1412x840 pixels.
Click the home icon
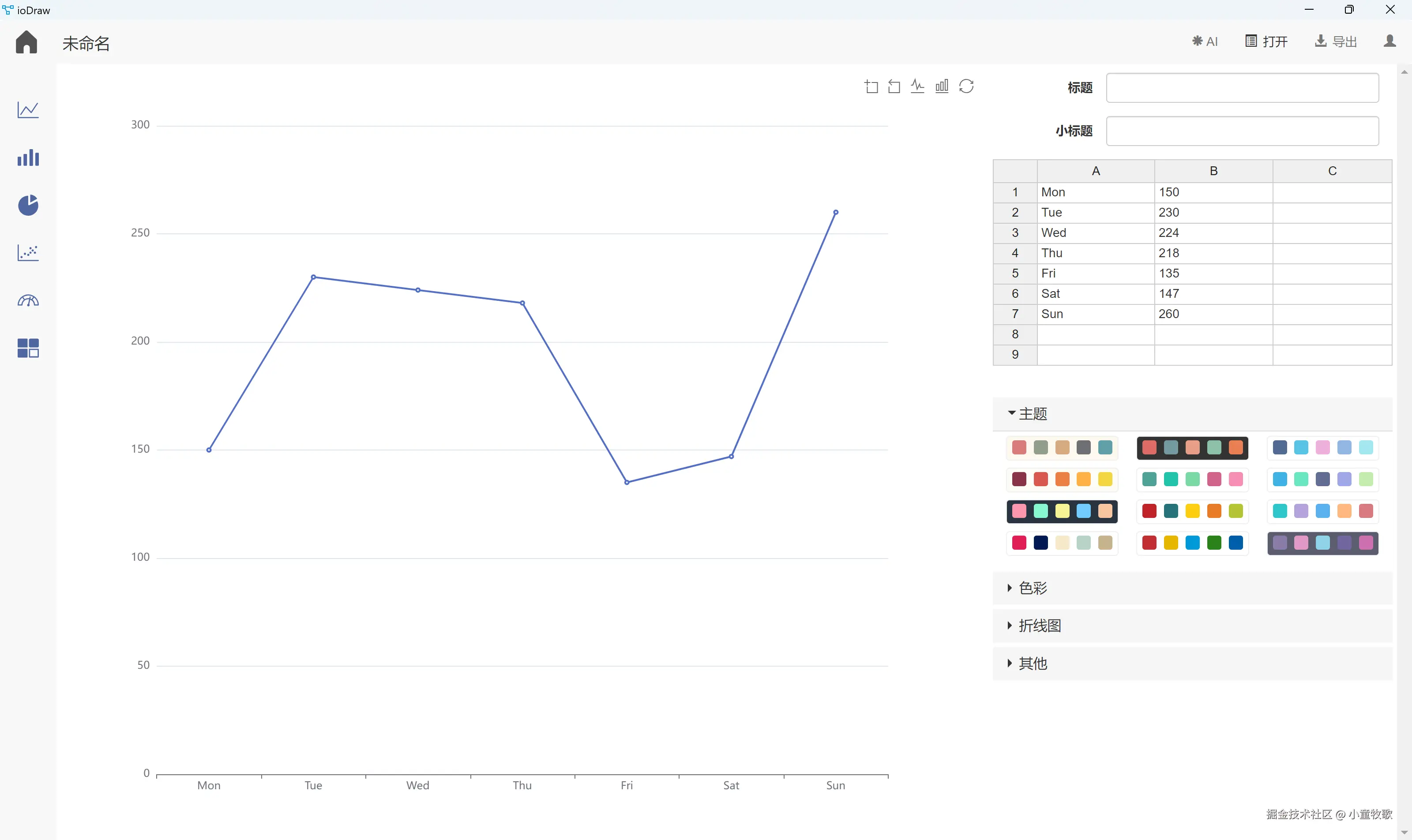pos(26,42)
